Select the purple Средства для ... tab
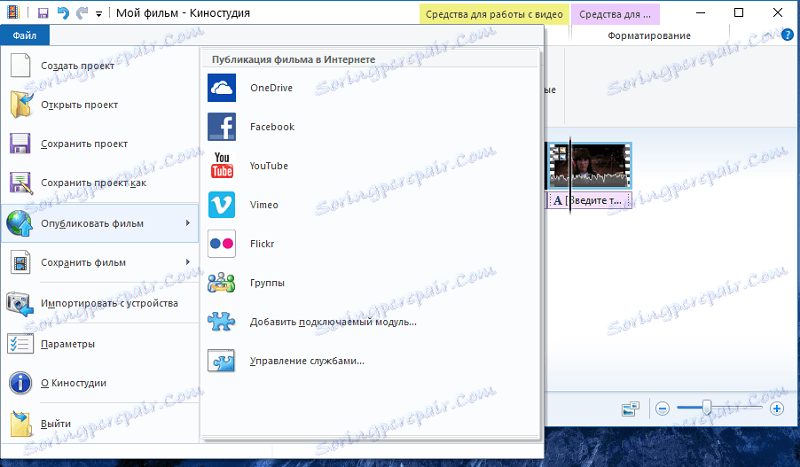This screenshot has width=800, height=467. coord(615,14)
